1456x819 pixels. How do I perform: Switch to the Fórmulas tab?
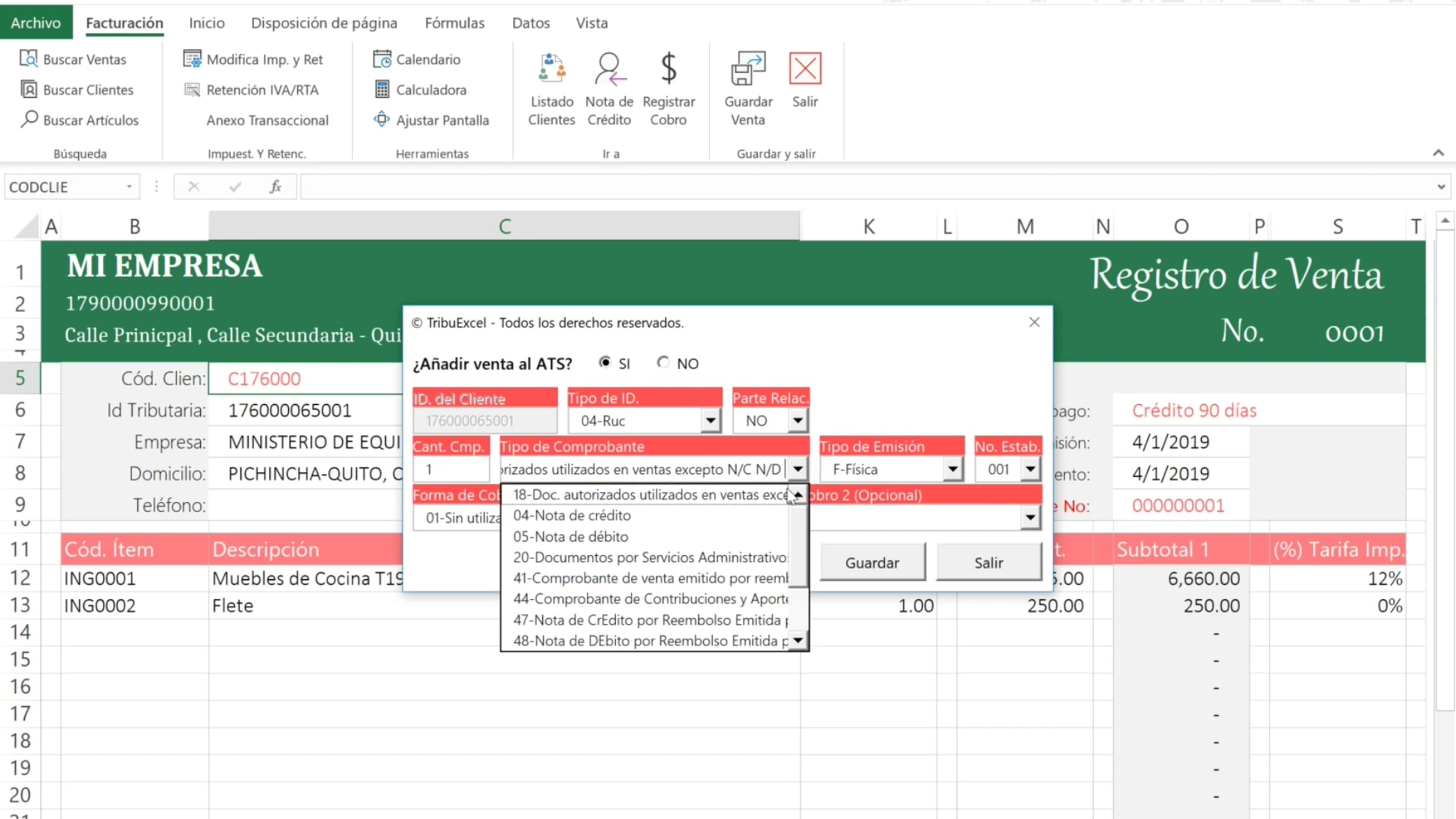coord(454,22)
